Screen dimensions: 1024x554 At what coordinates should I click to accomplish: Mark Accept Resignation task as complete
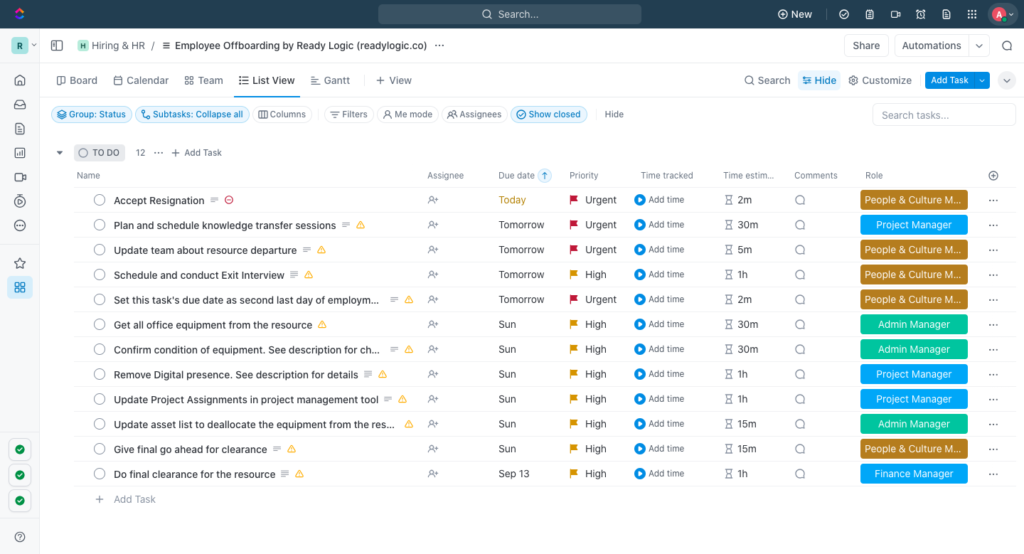pyautogui.click(x=99, y=200)
